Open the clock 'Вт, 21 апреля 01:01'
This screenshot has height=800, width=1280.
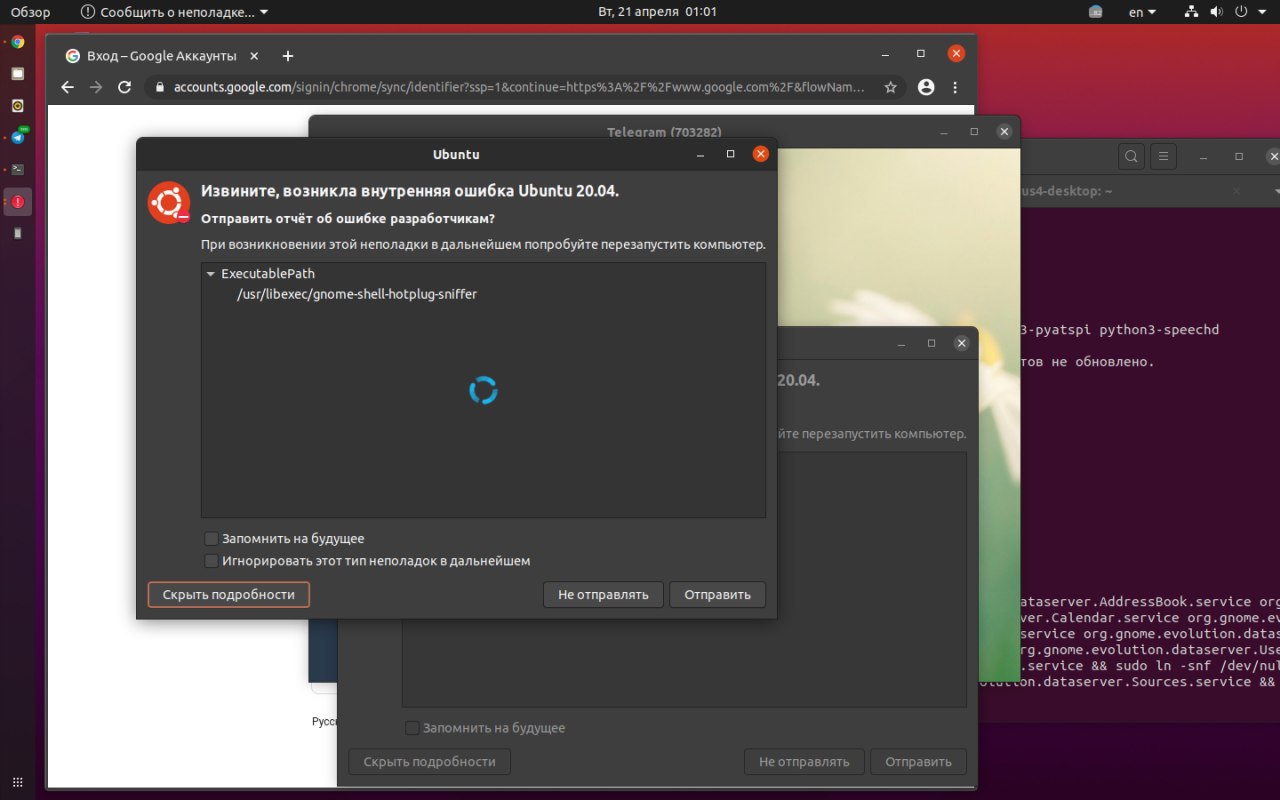pyautogui.click(x=657, y=12)
